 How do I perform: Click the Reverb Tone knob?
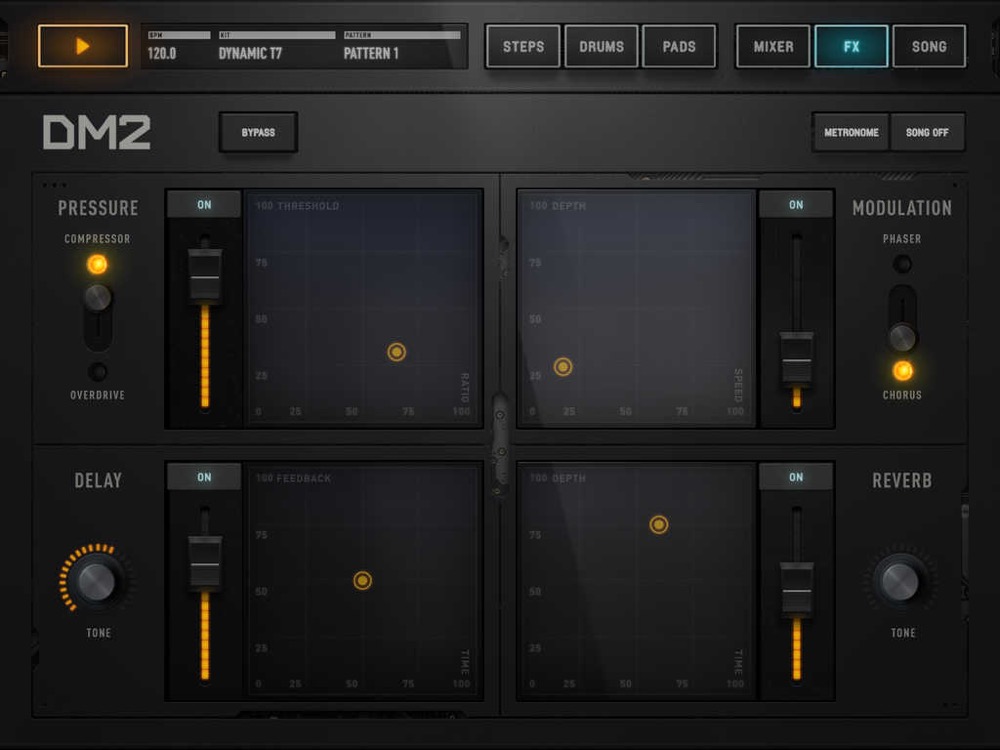(x=900, y=581)
